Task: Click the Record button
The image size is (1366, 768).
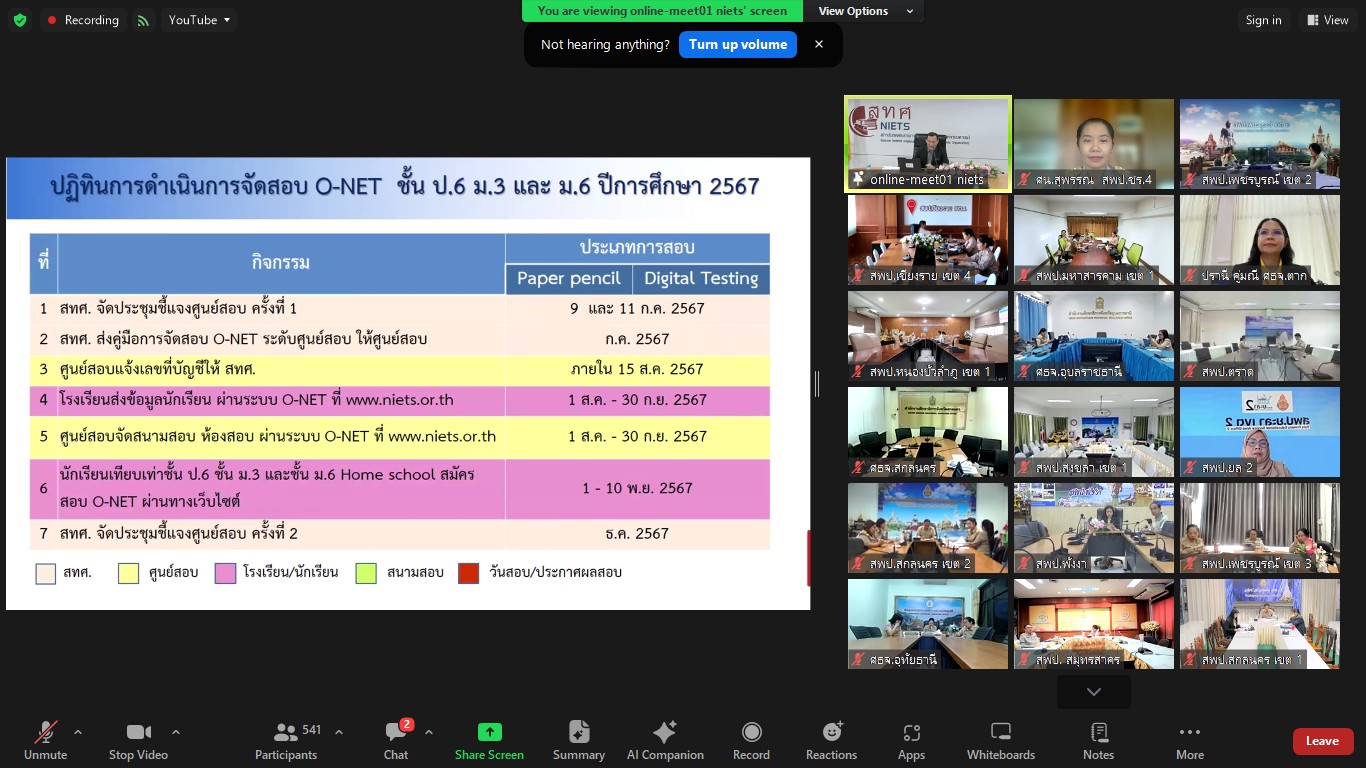Action: pos(751,741)
